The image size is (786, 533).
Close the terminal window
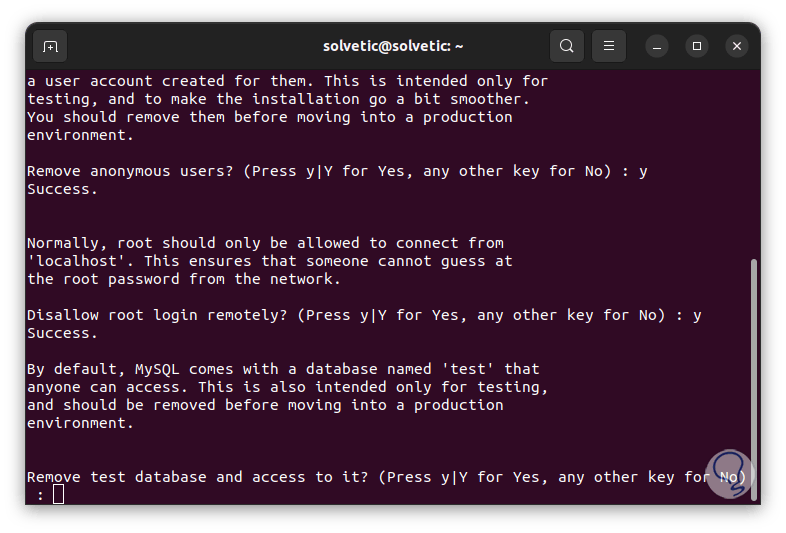pyautogui.click(x=737, y=46)
